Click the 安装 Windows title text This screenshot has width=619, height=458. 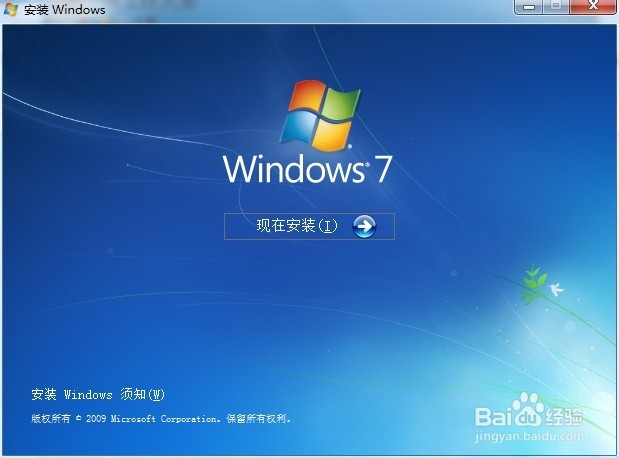tap(65, 9)
